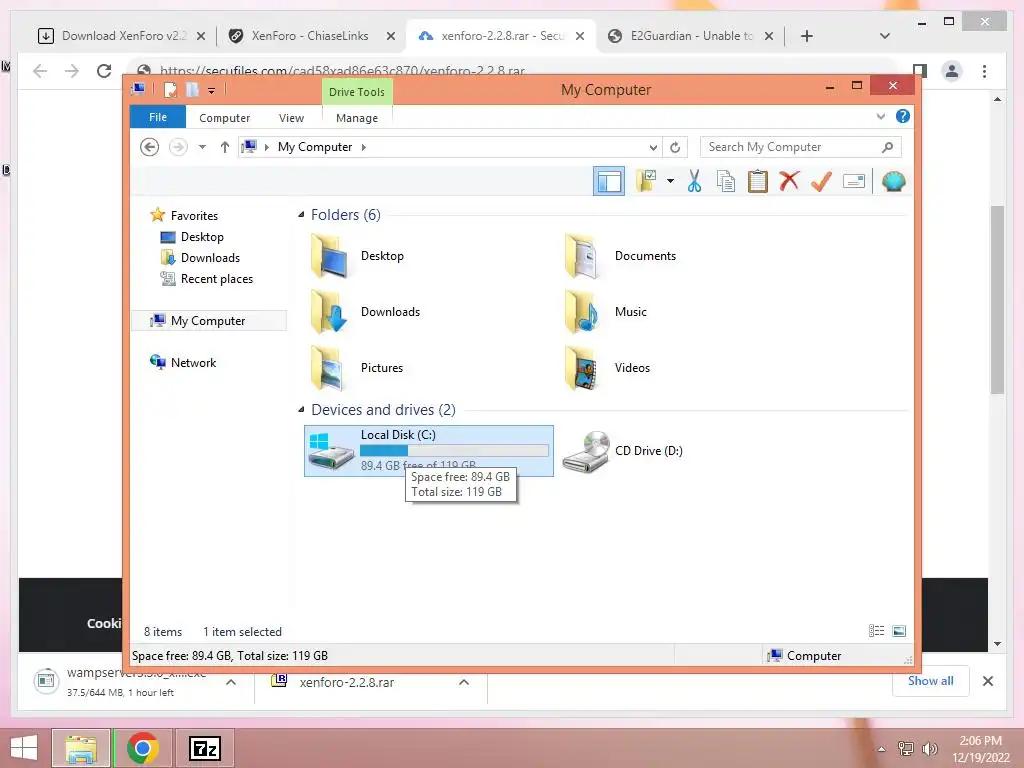
Task: Expand wampserver download options chevron
Action: (x=231, y=682)
